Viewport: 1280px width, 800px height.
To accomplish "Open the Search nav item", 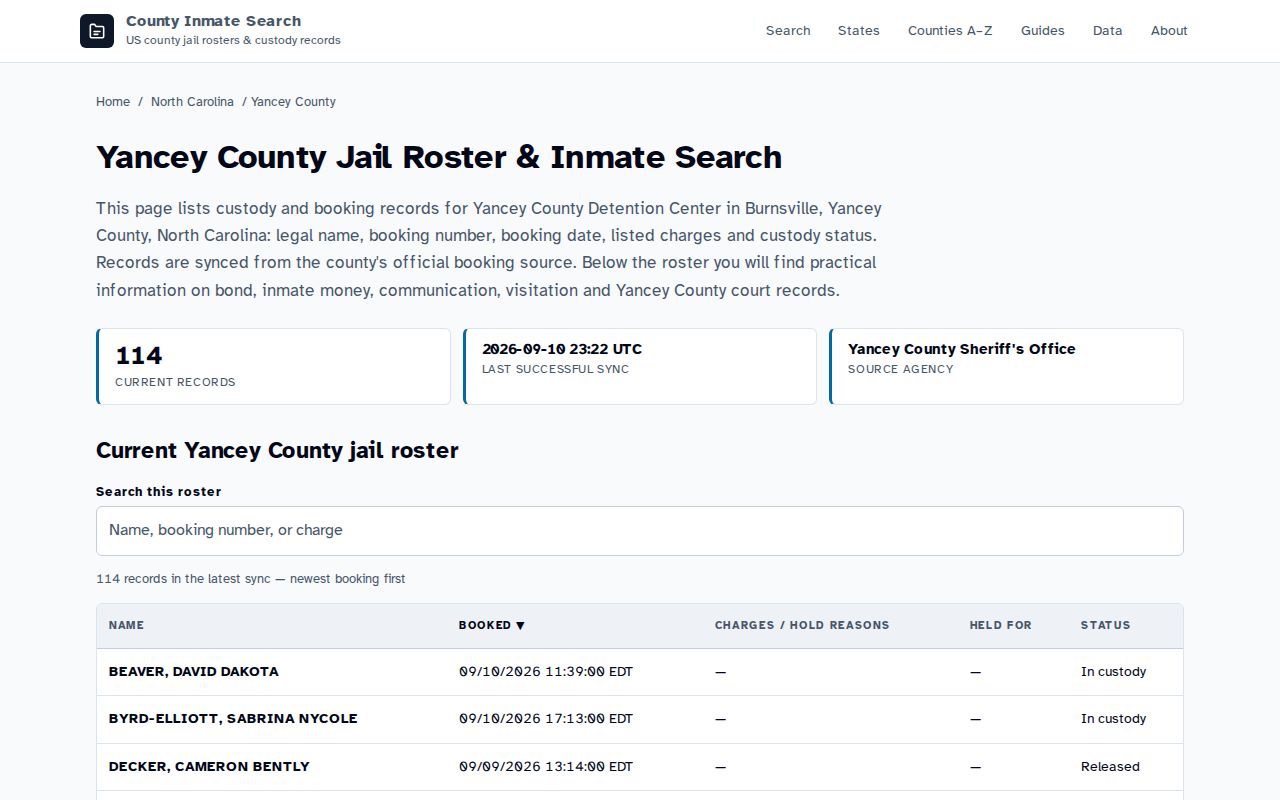I will coord(788,31).
